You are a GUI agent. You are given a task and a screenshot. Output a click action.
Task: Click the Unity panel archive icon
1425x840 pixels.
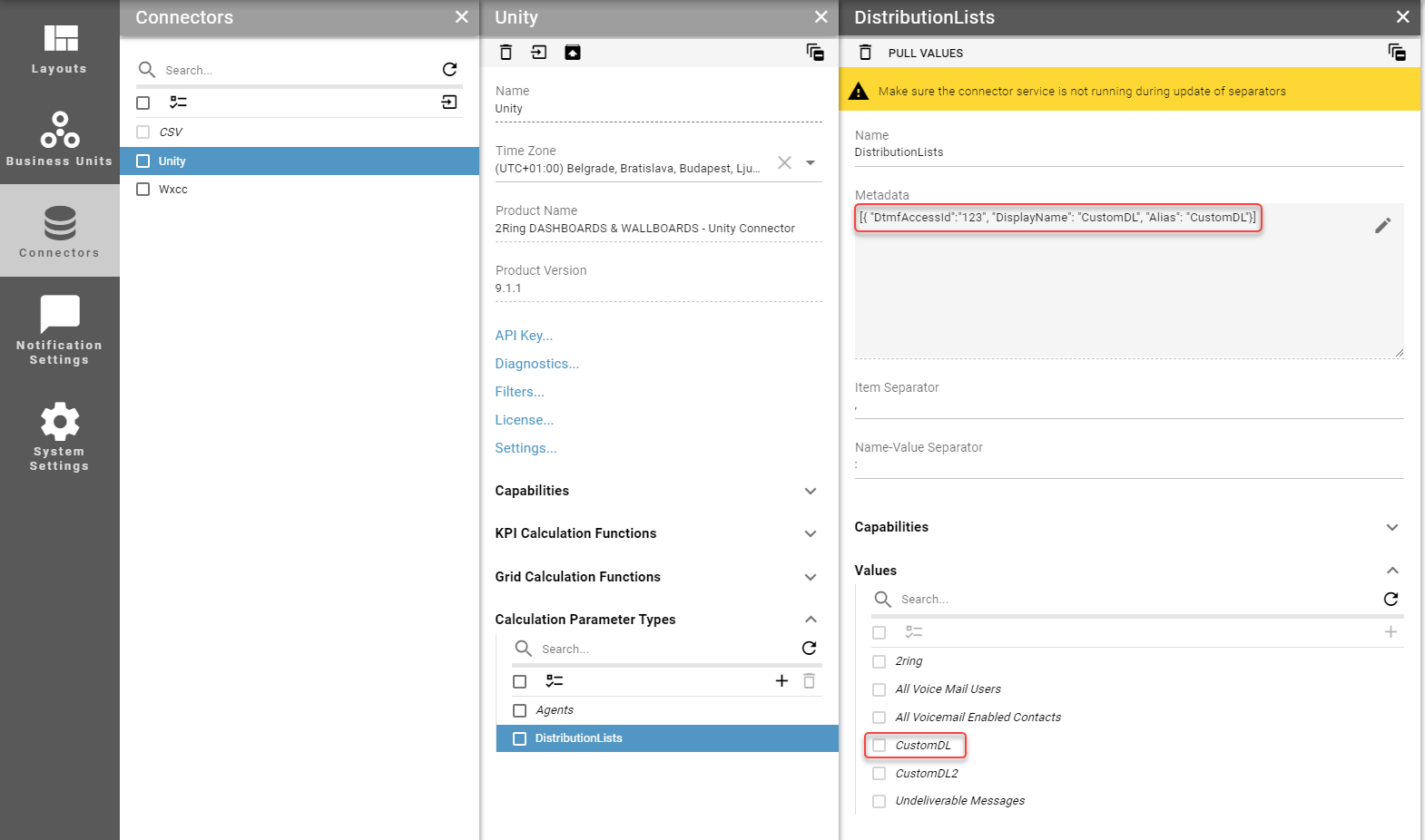click(x=573, y=53)
